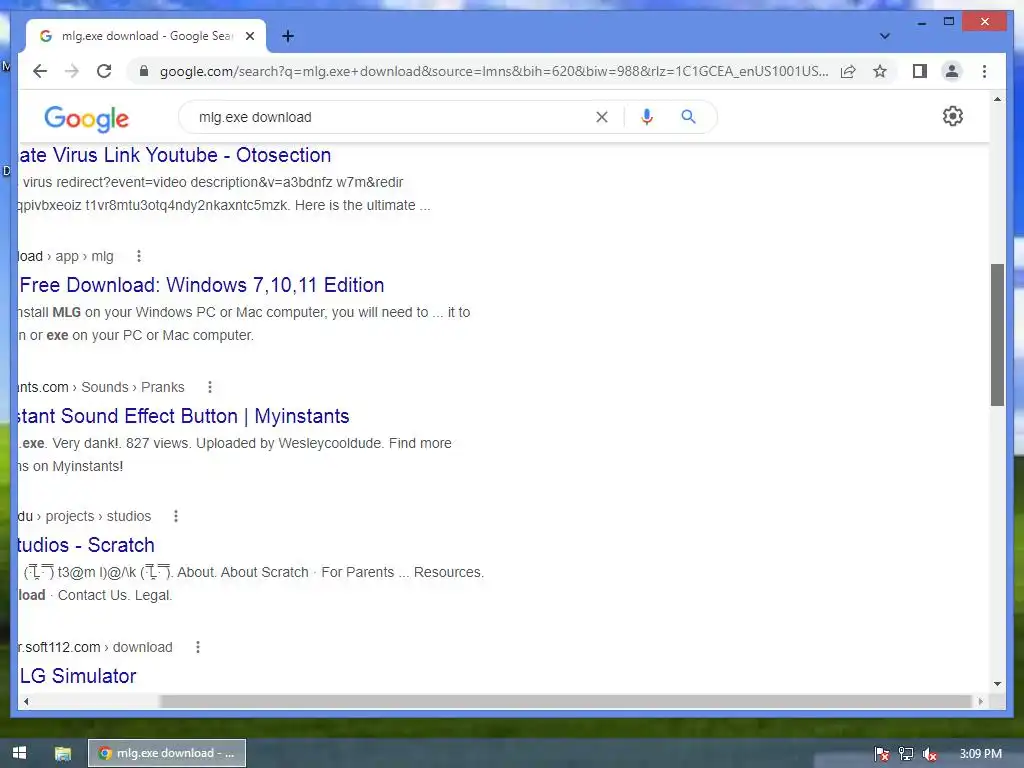Open the 3:09 PM clock
The height and width of the screenshot is (768, 1024).
980,754
